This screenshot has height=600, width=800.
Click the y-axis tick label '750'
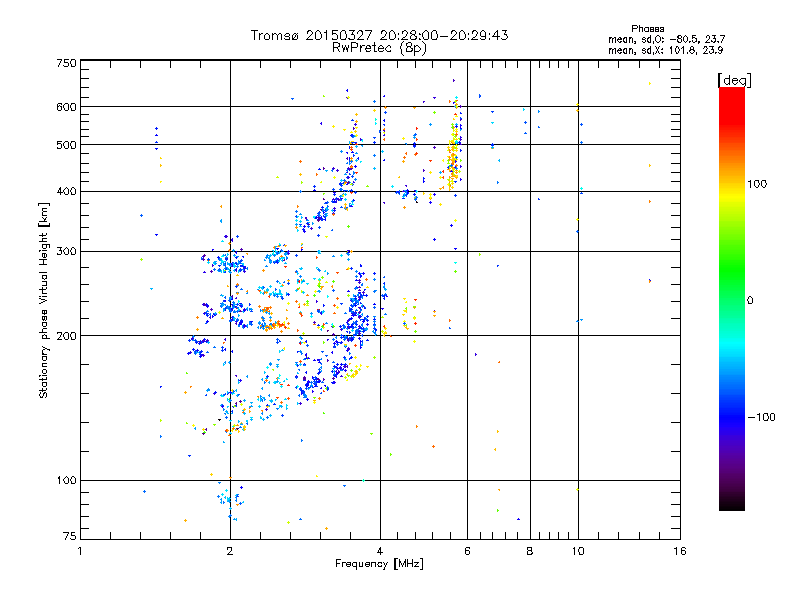tap(66, 63)
